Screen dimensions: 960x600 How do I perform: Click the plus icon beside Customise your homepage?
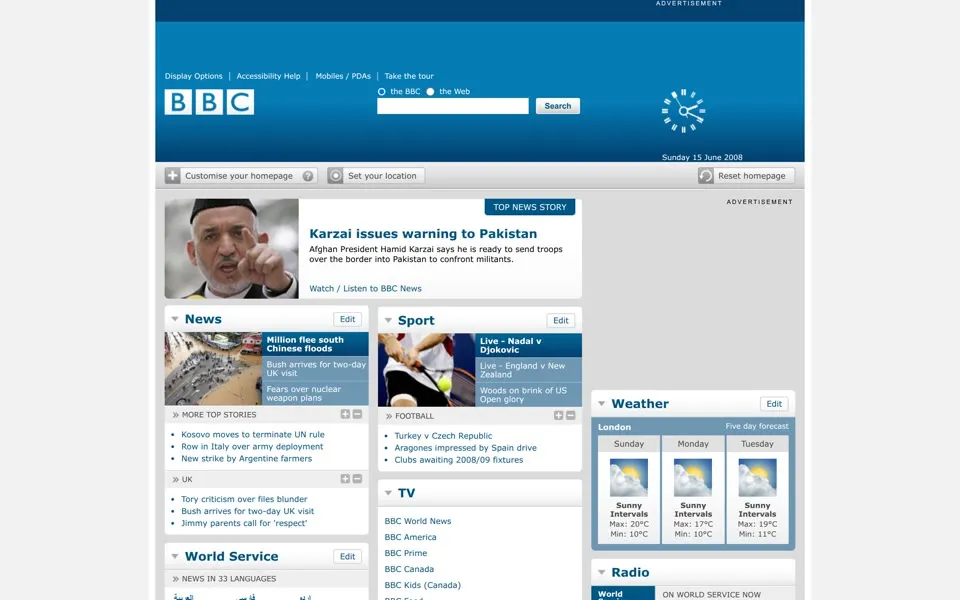click(173, 176)
